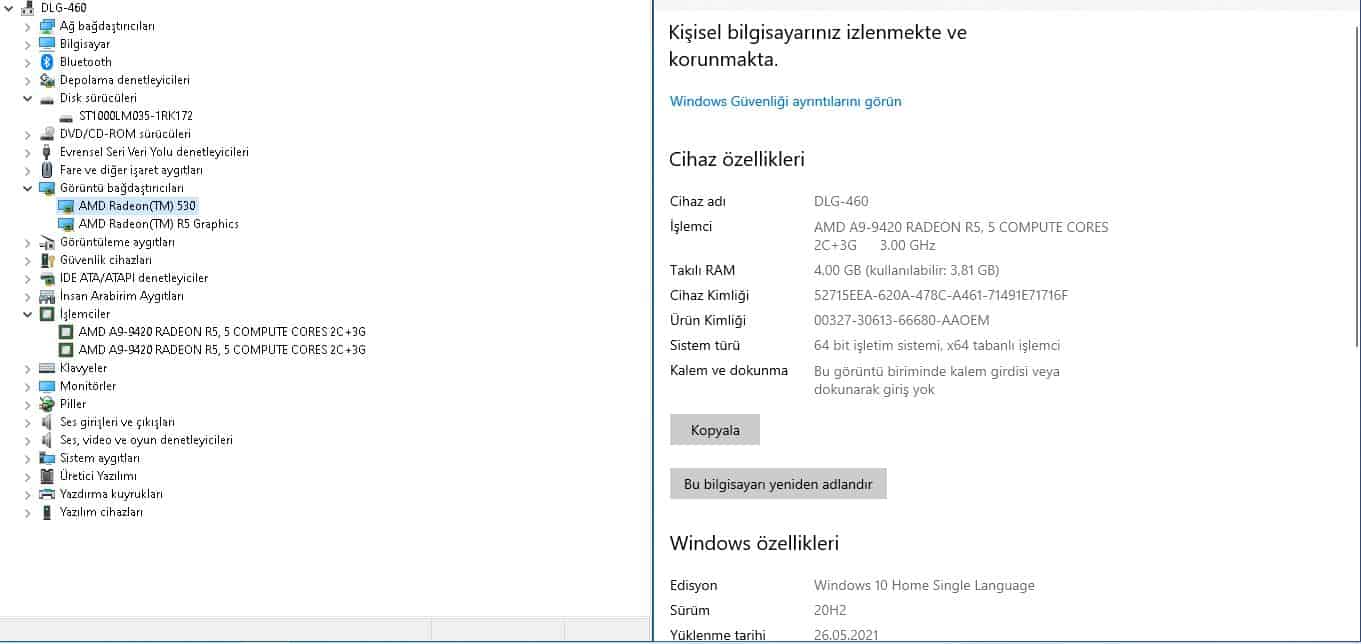Click the Cihaz özellikleri heading
This screenshot has width=1361, height=644.
(x=737, y=159)
